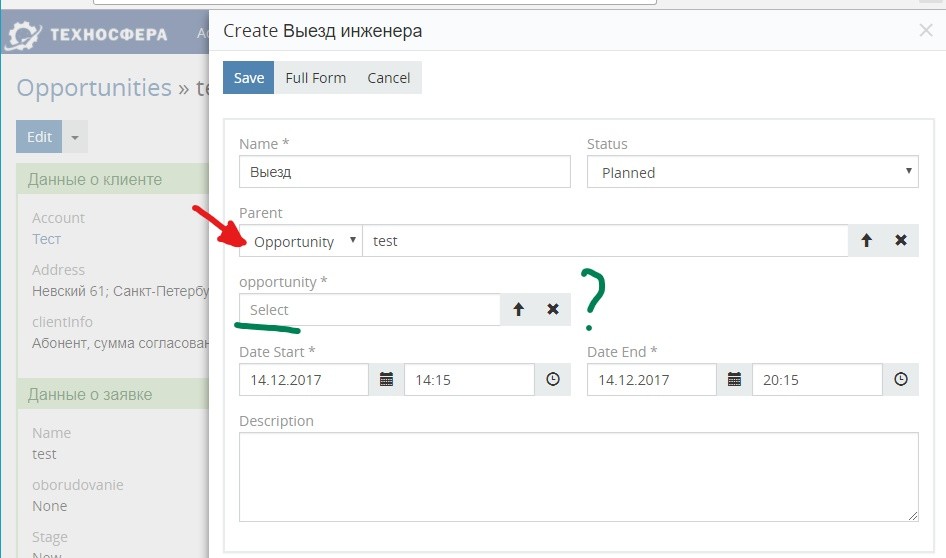The width and height of the screenshot is (946, 558).
Task: Click the Parent field select arrow icon
Action: (866, 241)
